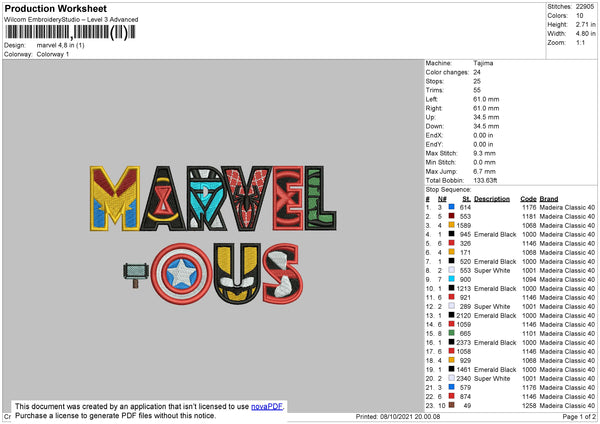
Task: Click the Trims value '55'
Action: (477, 90)
